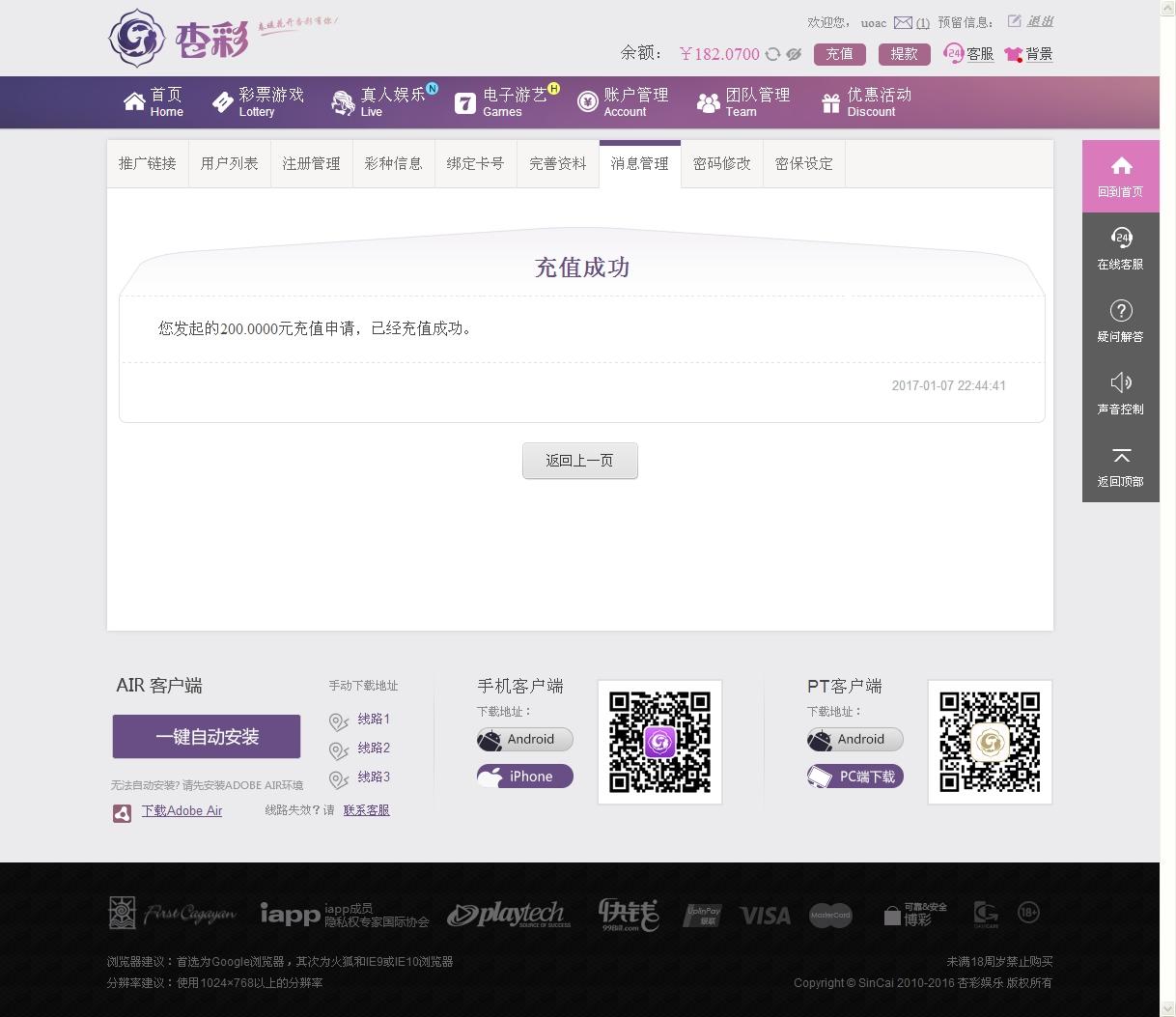1176x1017 pixels.
Task: Click the iPhone download button
Action: click(x=525, y=777)
